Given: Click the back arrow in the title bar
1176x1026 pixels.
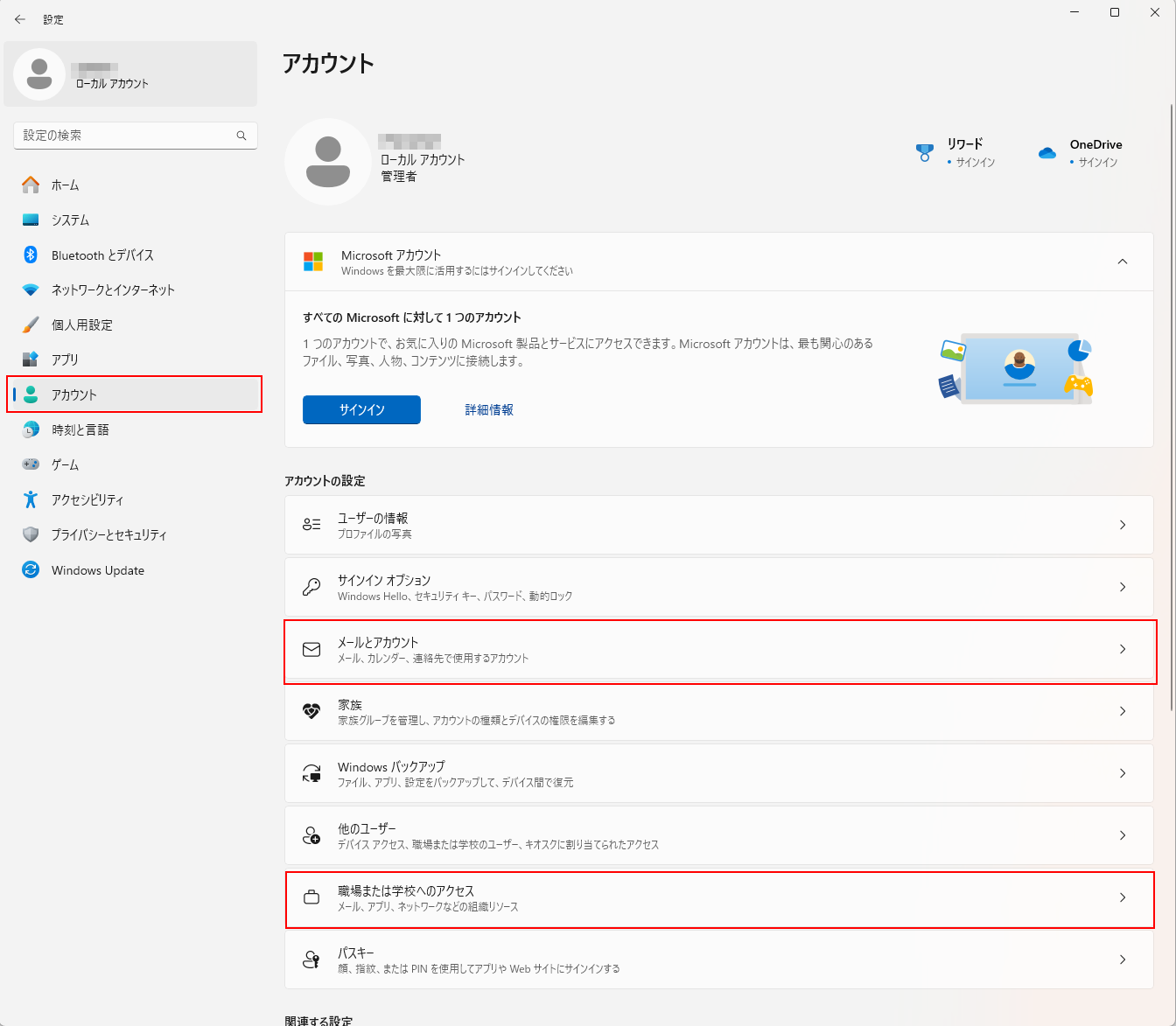Looking at the screenshot, I should pyautogui.click(x=20, y=19).
